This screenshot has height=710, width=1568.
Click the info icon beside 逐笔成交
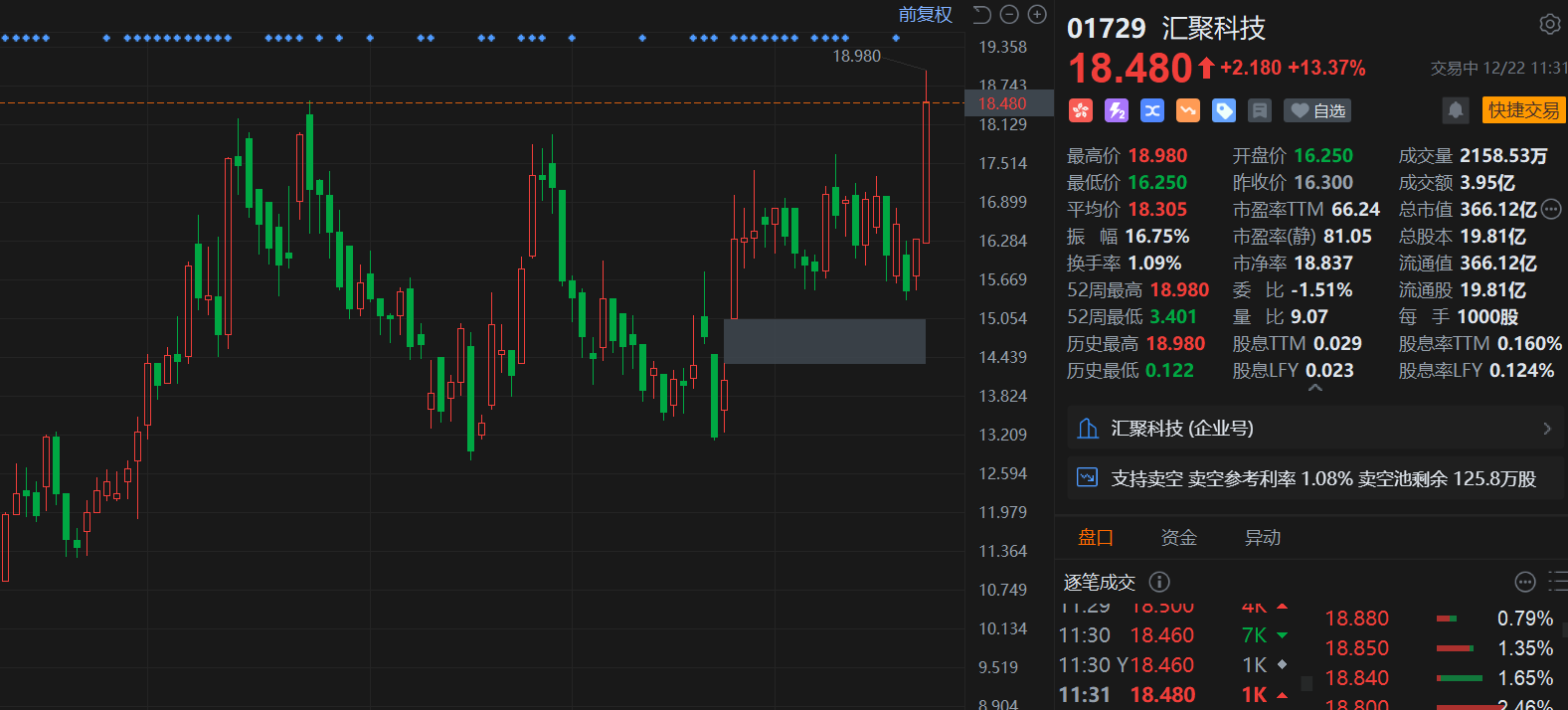coord(1159,582)
